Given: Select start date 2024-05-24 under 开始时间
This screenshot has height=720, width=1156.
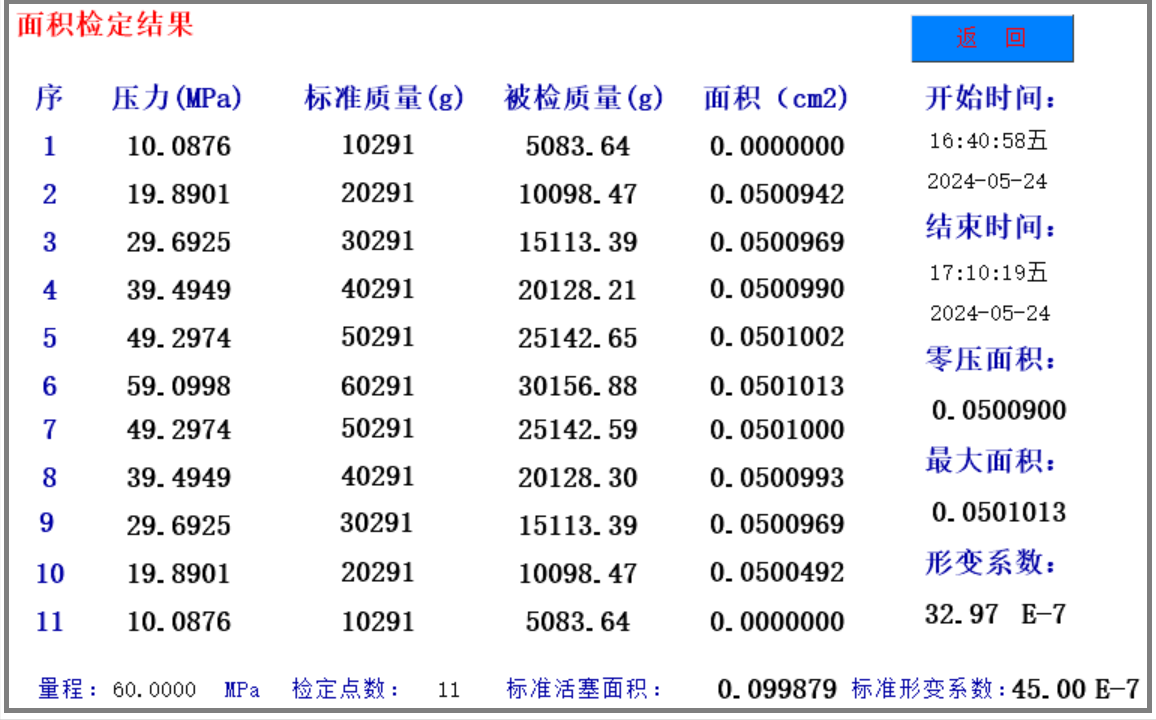Looking at the screenshot, I should [987, 181].
